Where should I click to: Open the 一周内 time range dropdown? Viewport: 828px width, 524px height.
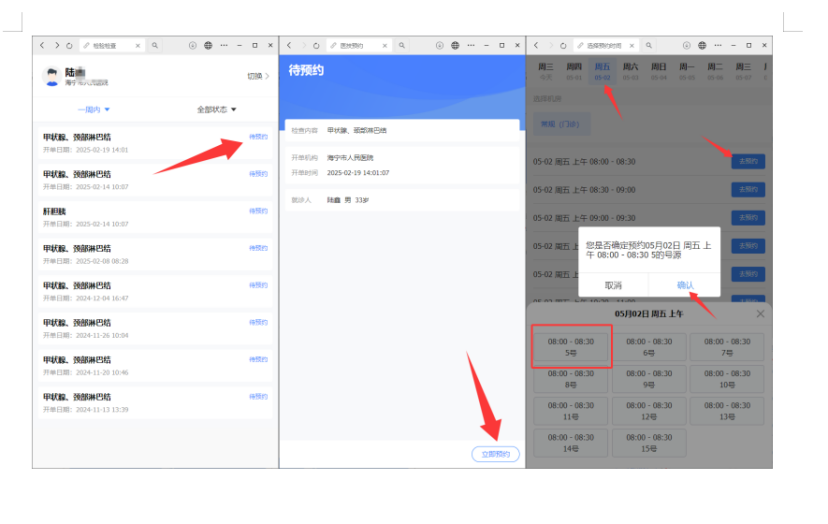pyautogui.click(x=94, y=109)
